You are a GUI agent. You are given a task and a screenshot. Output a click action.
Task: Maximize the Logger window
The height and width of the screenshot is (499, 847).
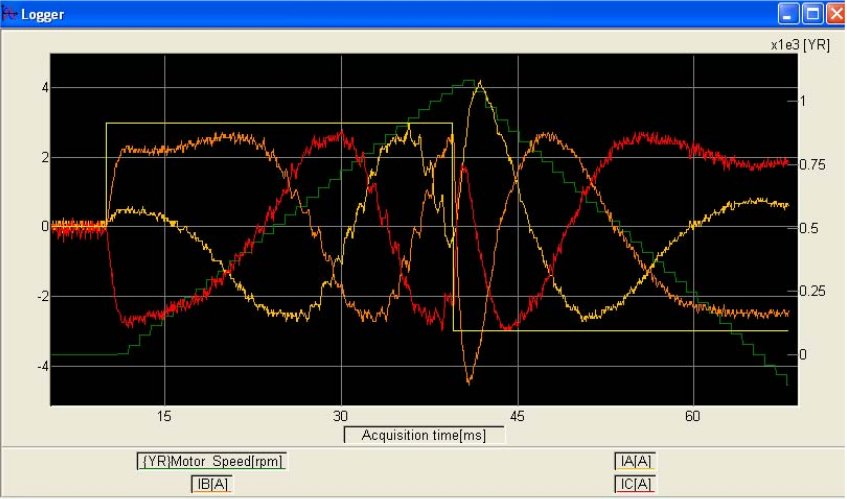tap(812, 14)
